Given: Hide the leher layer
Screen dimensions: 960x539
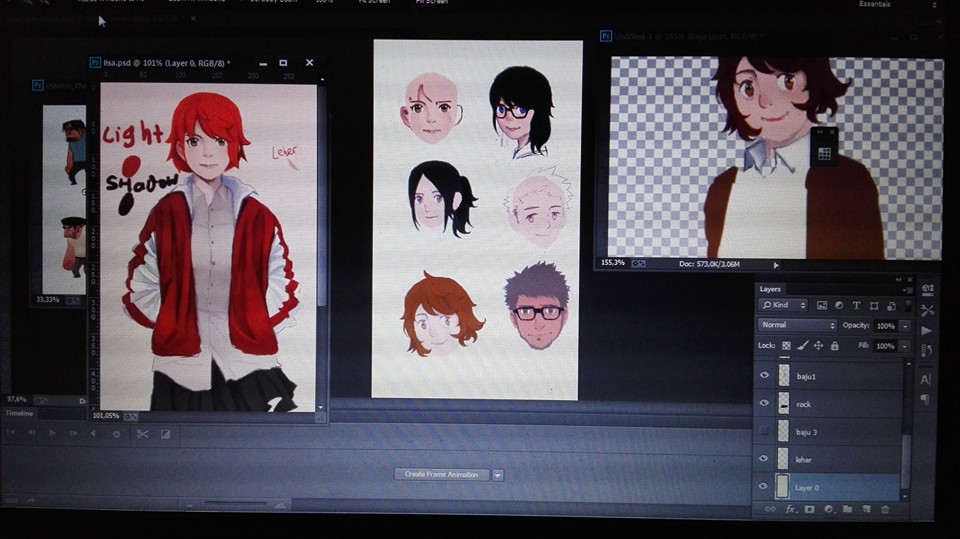Looking at the screenshot, I should 764,458.
